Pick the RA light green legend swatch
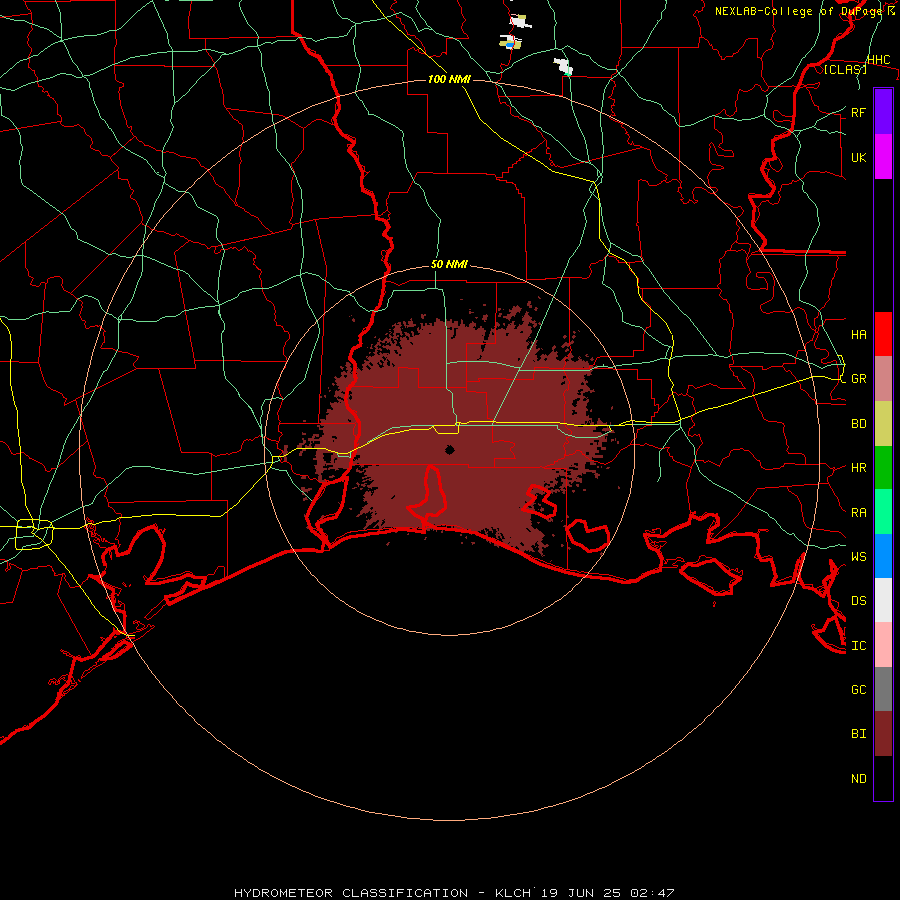This screenshot has width=900, height=900. click(x=883, y=511)
